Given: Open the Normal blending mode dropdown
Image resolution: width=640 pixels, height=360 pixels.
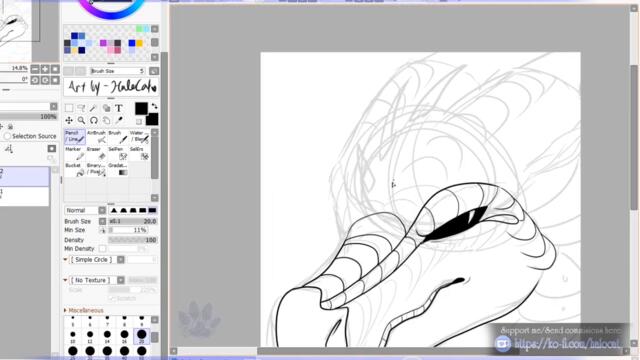Looking at the screenshot, I should click(x=102, y=211).
